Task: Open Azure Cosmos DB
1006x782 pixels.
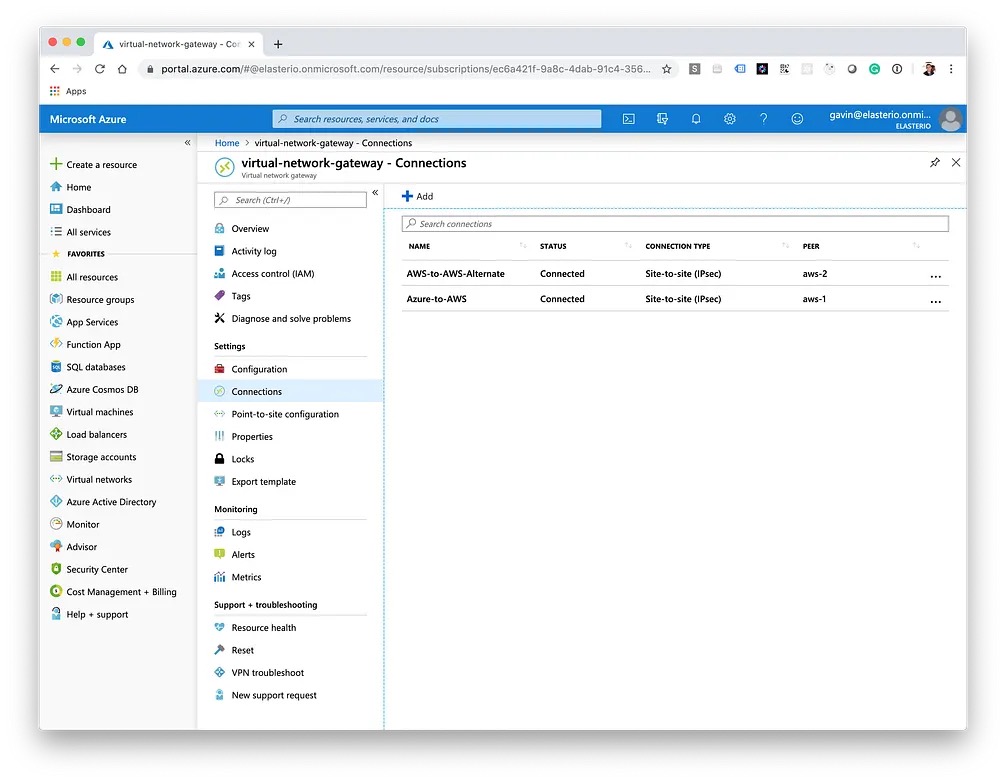Action: point(94,389)
